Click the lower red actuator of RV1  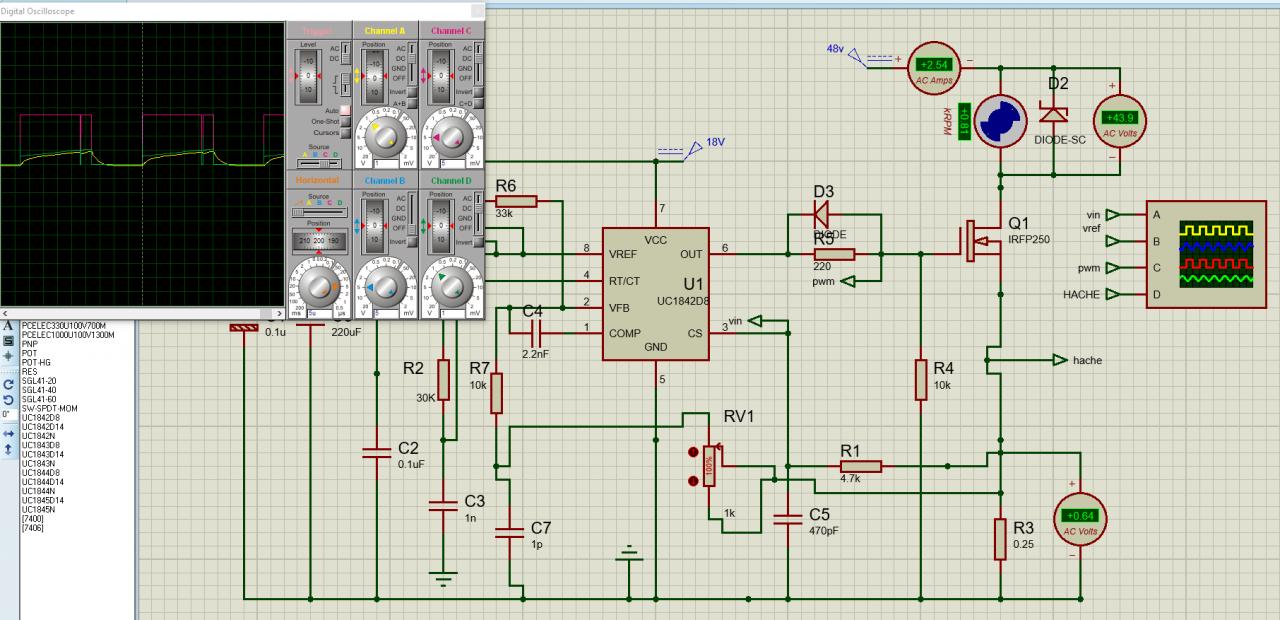coord(693,481)
